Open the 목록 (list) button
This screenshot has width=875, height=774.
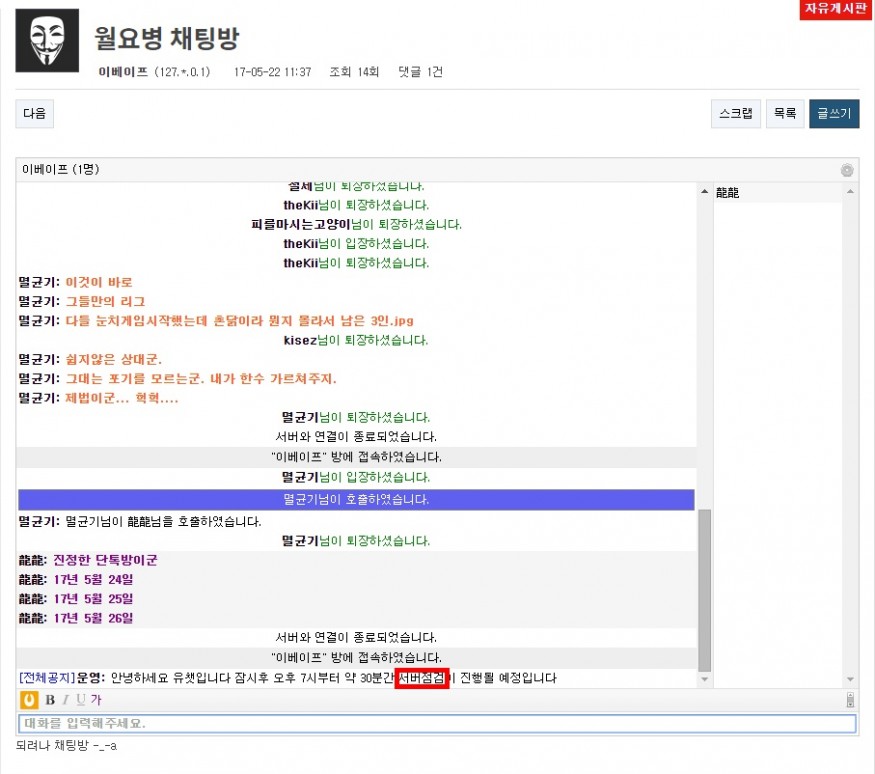[783, 114]
